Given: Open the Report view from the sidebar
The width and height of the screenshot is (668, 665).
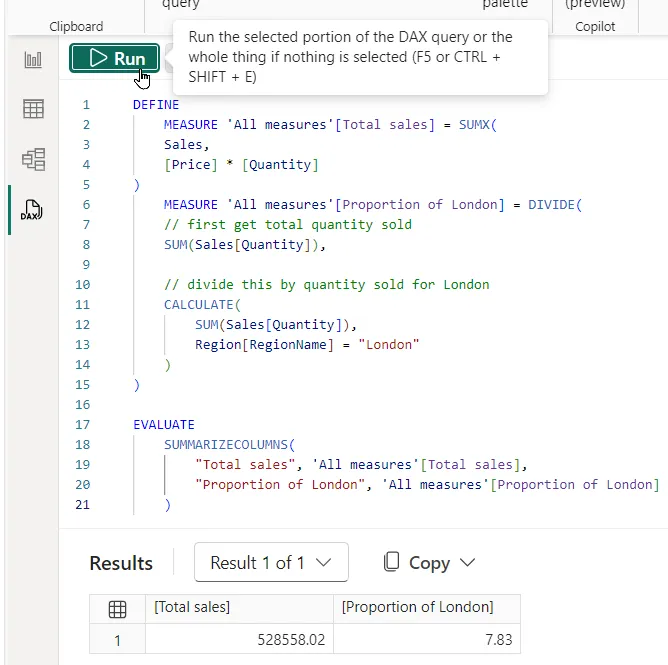Looking at the screenshot, I should click(x=33, y=60).
